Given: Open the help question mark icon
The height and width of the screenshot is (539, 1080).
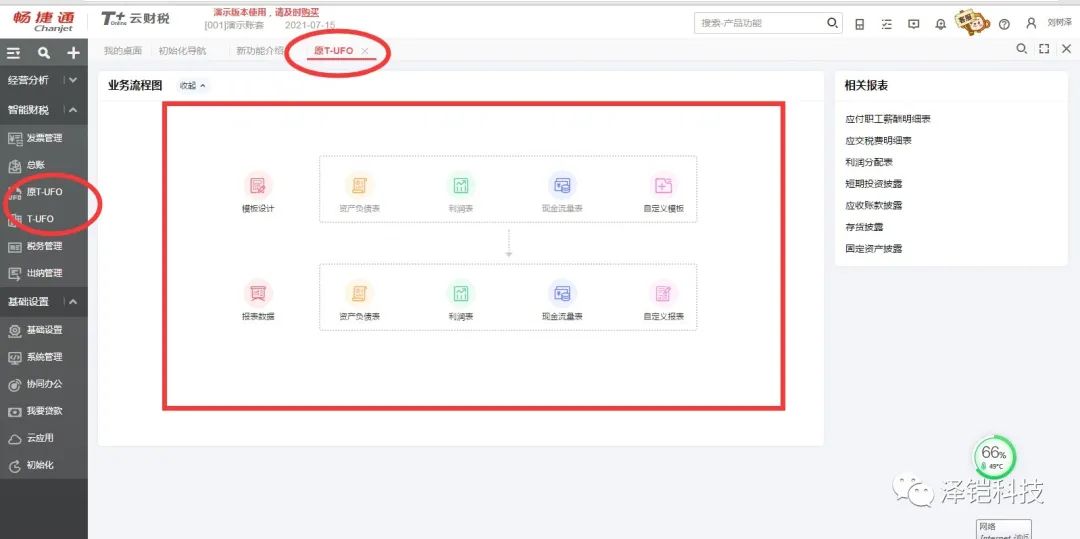Looking at the screenshot, I should coord(1004,24).
